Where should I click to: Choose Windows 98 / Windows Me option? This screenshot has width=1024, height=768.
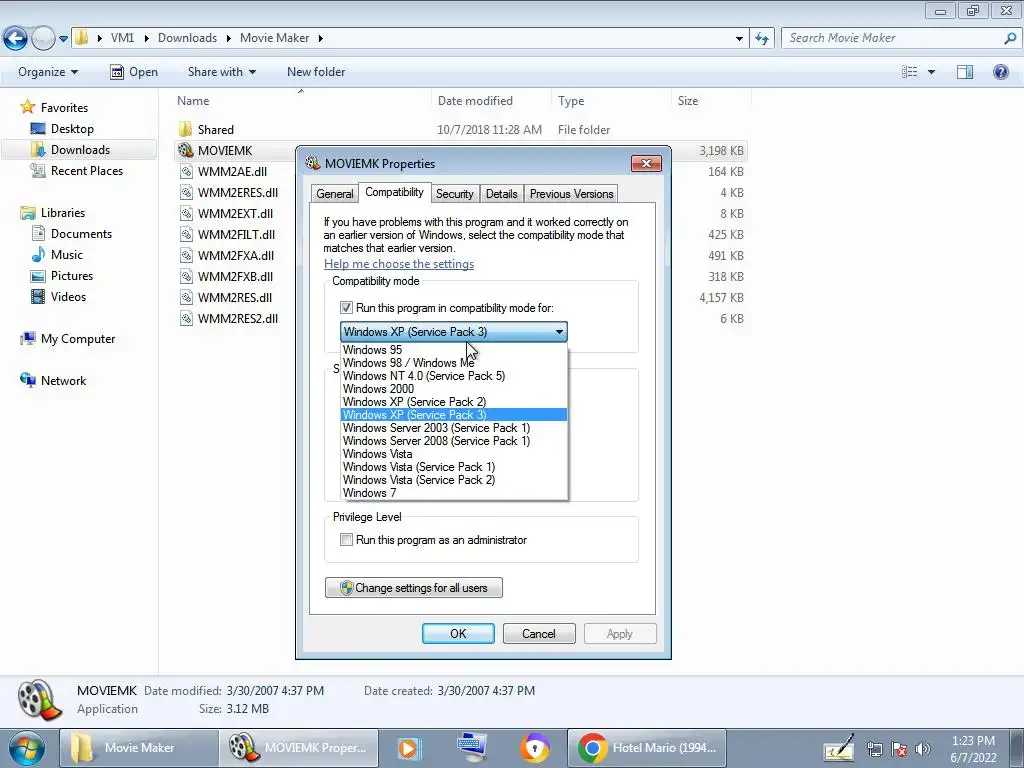pos(455,363)
